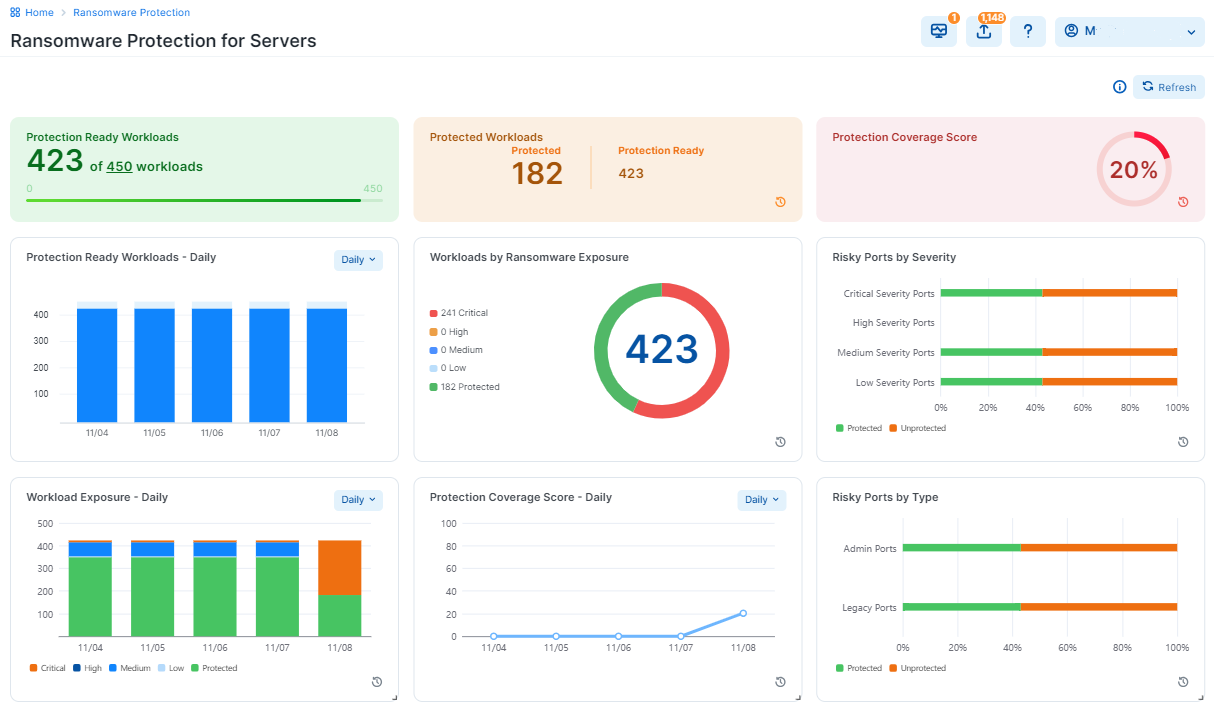Toggle Unprotected legend in Risky Ports by Severity
Image resolution: width=1214 pixels, height=727 pixels.
917,428
